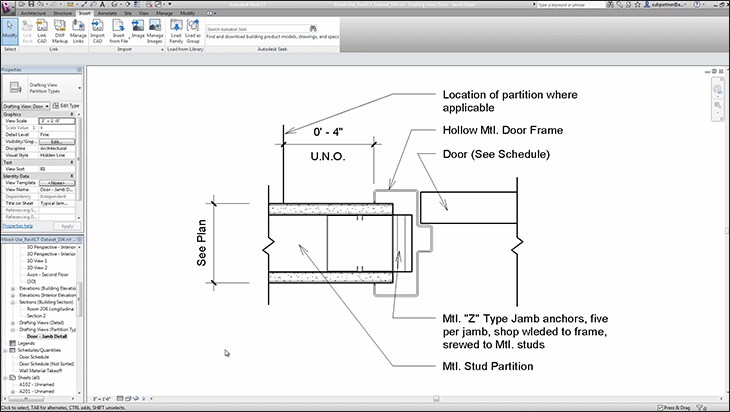Open the Drafting View Partition Types family dropdown arrow
This screenshot has height=412, width=730.
[x=79, y=88]
